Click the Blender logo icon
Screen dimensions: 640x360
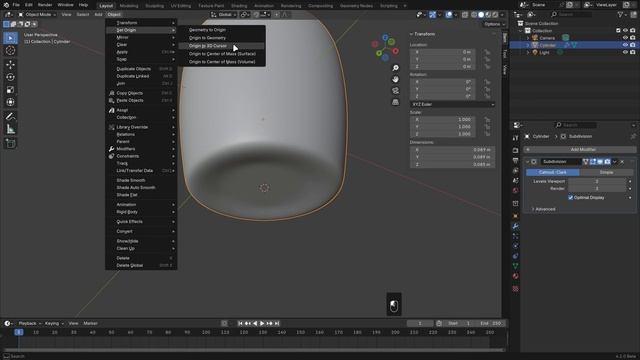pos(6,5)
